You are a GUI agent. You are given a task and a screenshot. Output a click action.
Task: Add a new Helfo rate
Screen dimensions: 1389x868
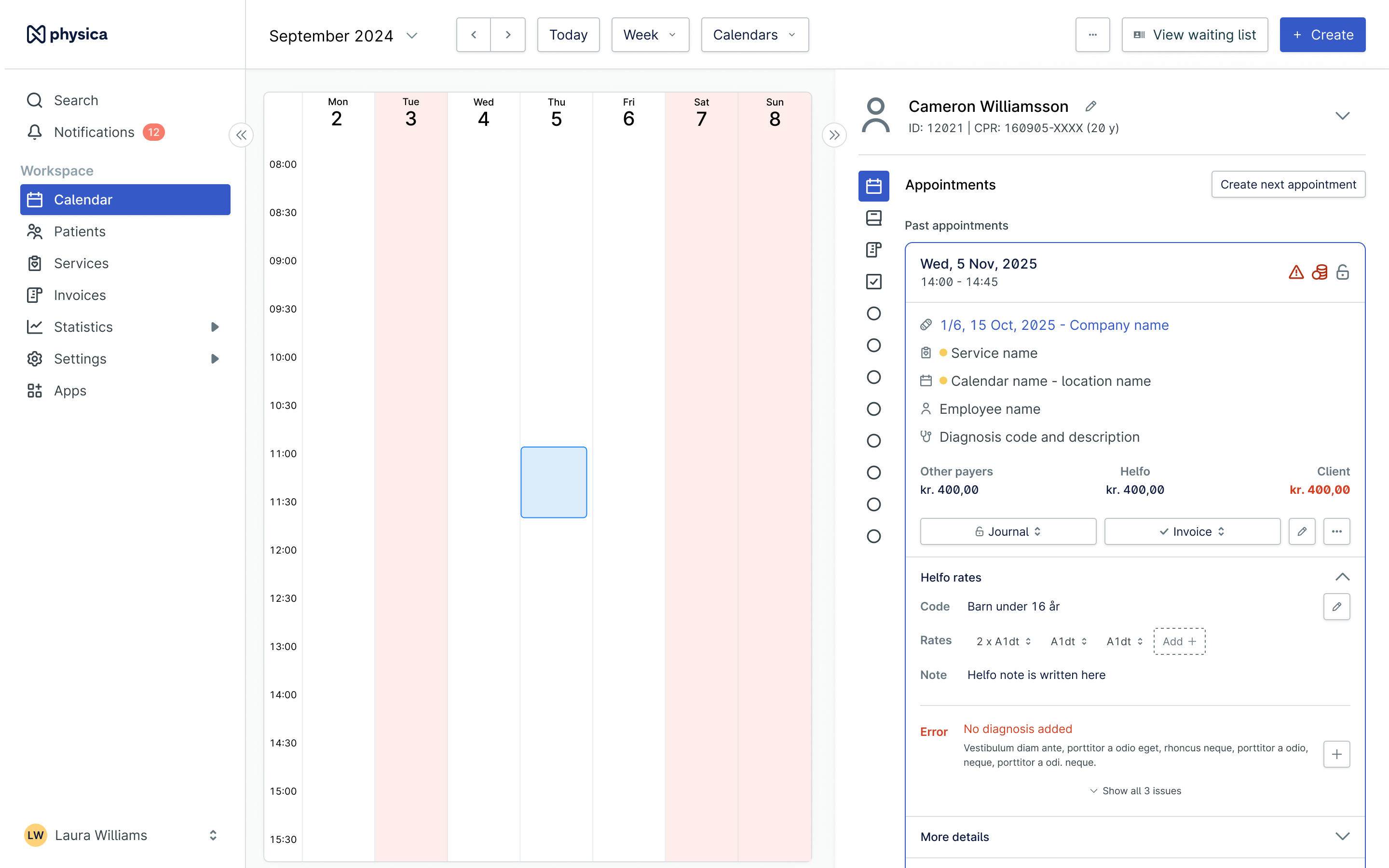tap(1180, 641)
